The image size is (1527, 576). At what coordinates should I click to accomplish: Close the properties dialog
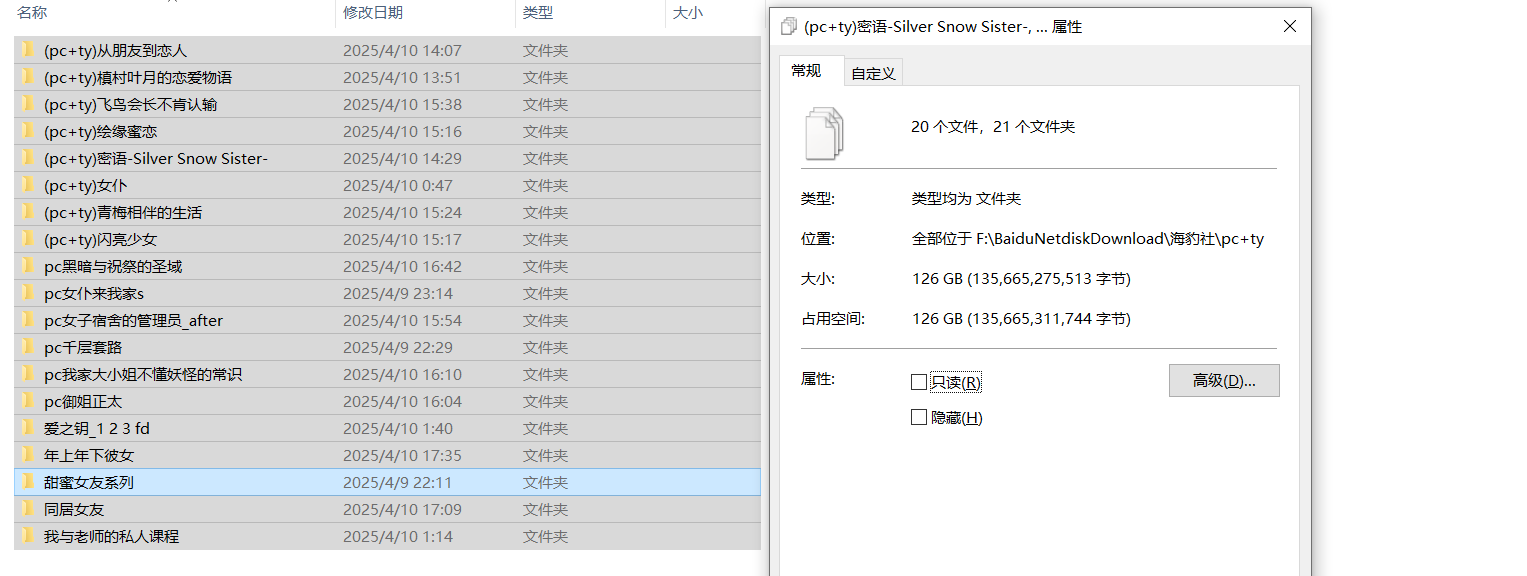click(1289, 26)
